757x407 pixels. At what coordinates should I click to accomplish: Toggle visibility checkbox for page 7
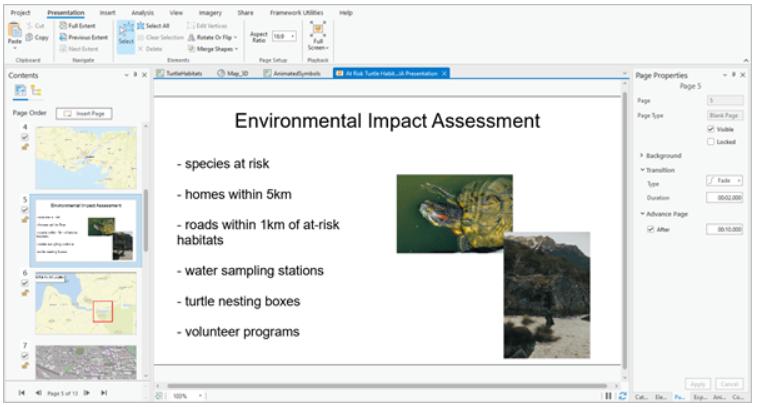25,356
